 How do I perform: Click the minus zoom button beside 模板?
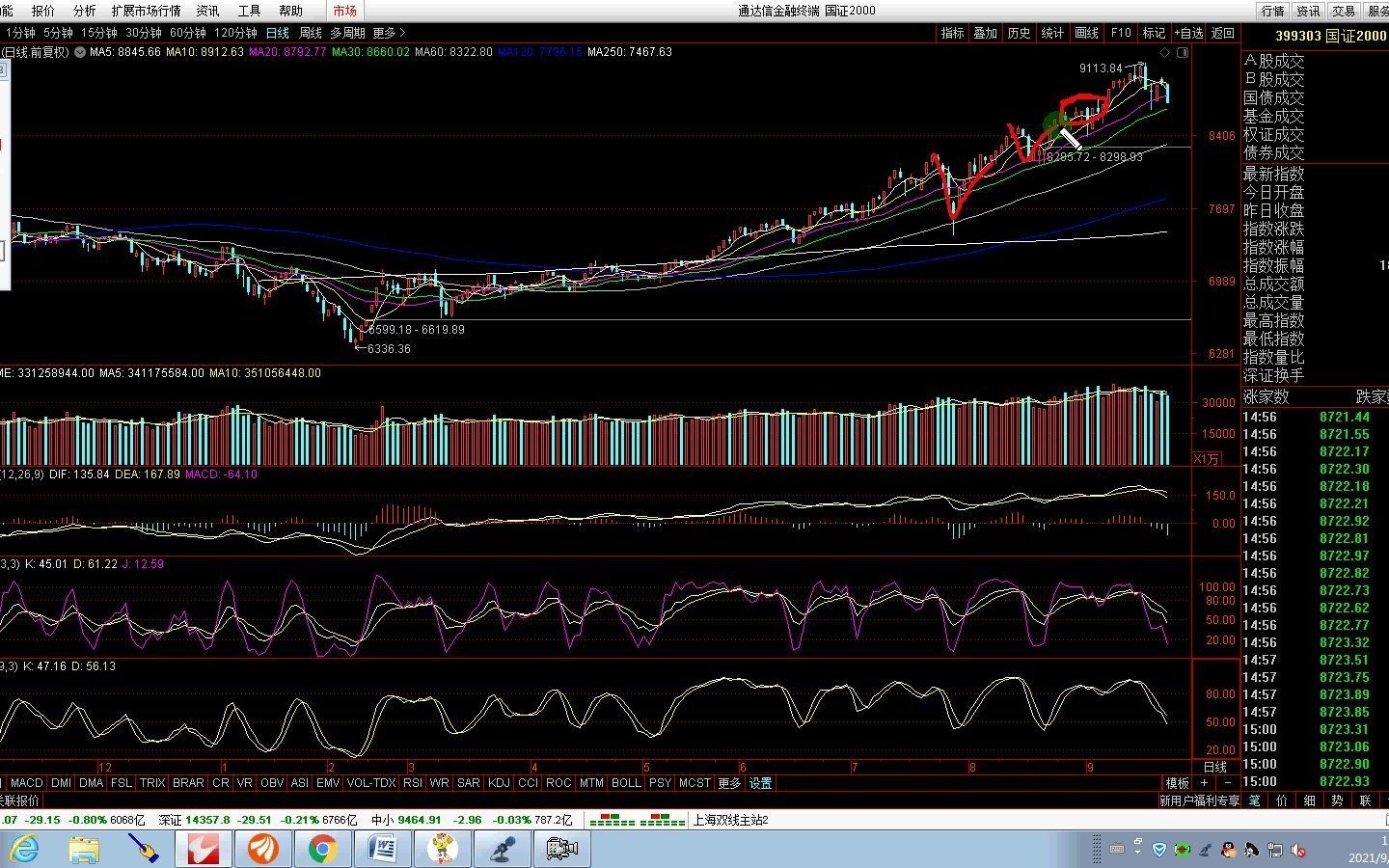tap(1227, 783)
